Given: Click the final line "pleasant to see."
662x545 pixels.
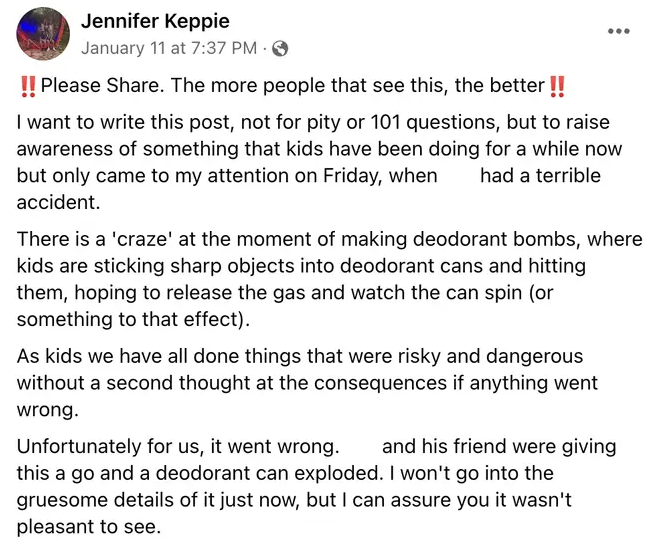Looking at the screenshot, I should (x=89, y=527).
